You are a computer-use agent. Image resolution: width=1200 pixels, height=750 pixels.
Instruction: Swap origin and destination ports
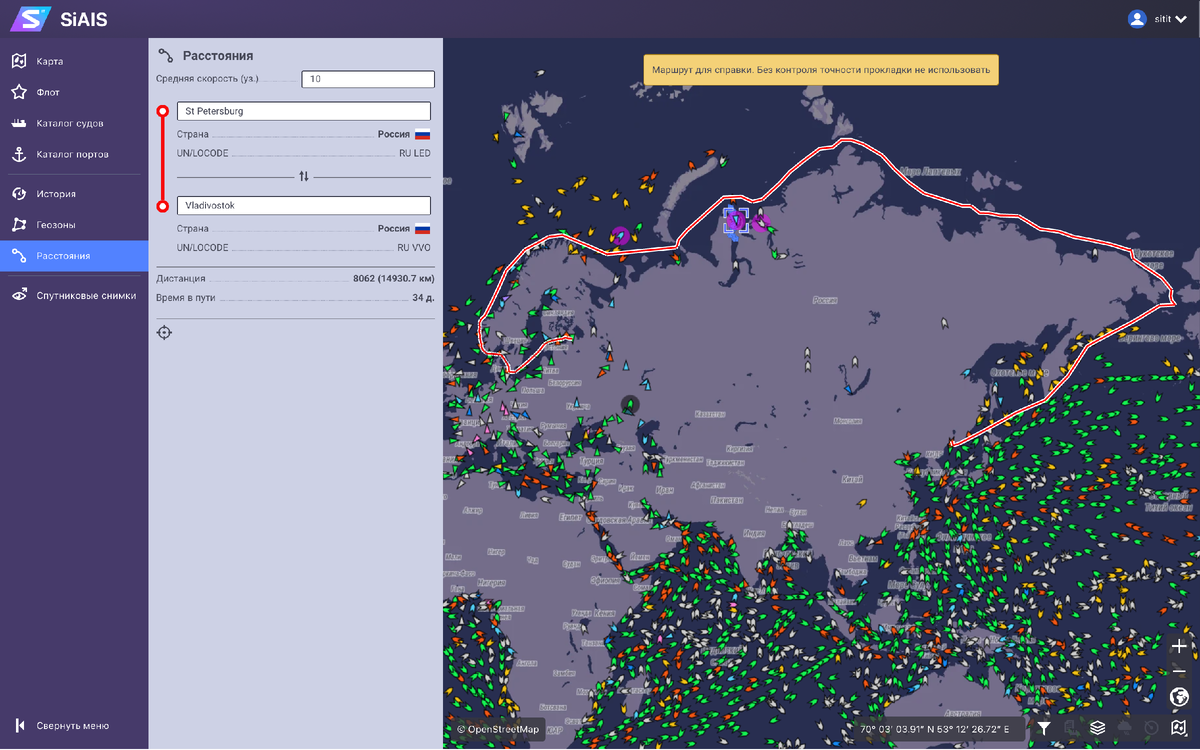tap(304, 176)
